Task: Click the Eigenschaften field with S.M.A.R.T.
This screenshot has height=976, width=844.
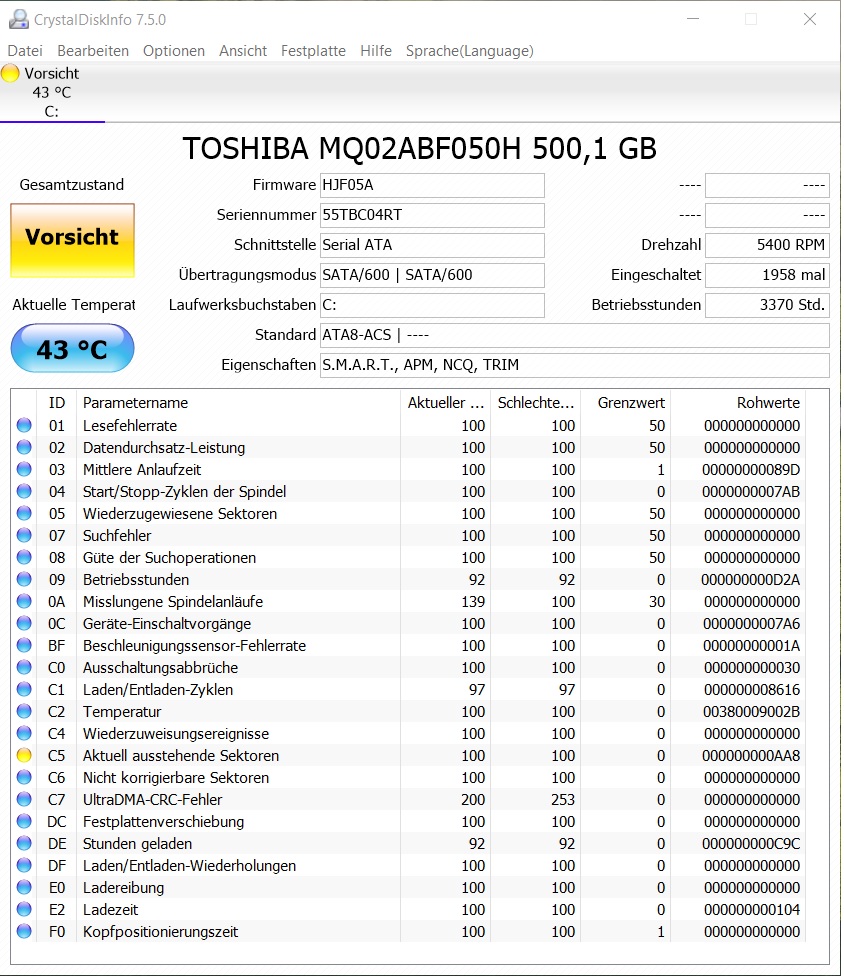Action: click(x=574, y=365)
